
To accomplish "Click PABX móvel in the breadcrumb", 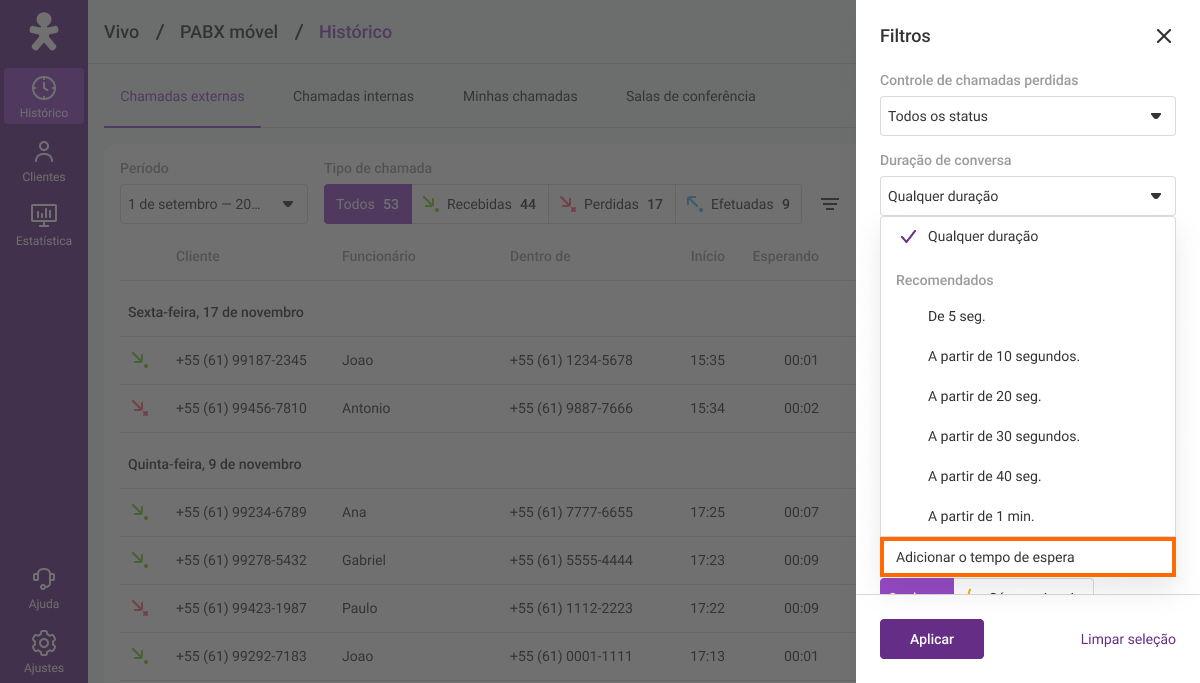I will [x=229, y=32].
